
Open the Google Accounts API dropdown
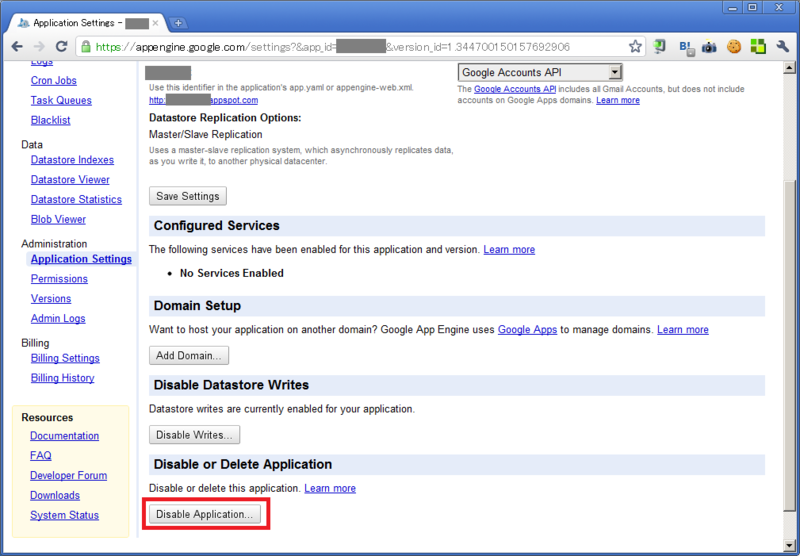click(x=540, y=72)
